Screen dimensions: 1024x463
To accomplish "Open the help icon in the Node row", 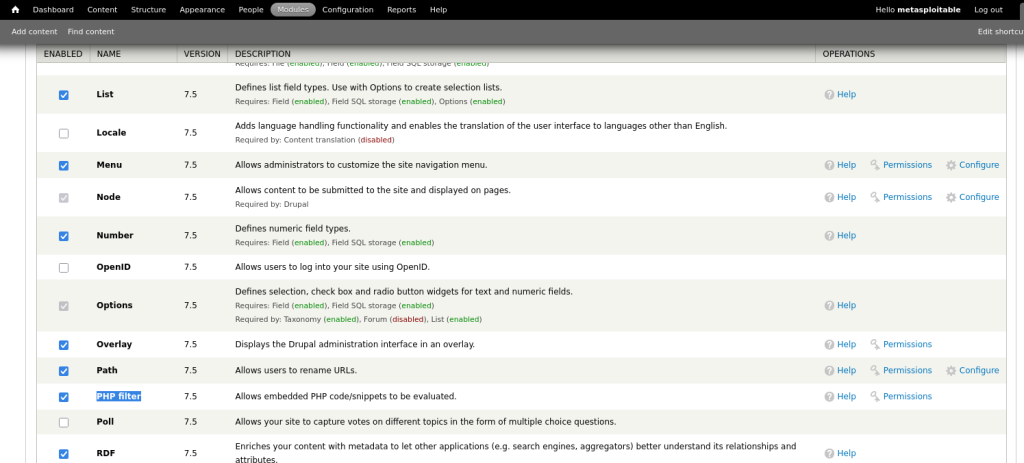I will [829, 197].
